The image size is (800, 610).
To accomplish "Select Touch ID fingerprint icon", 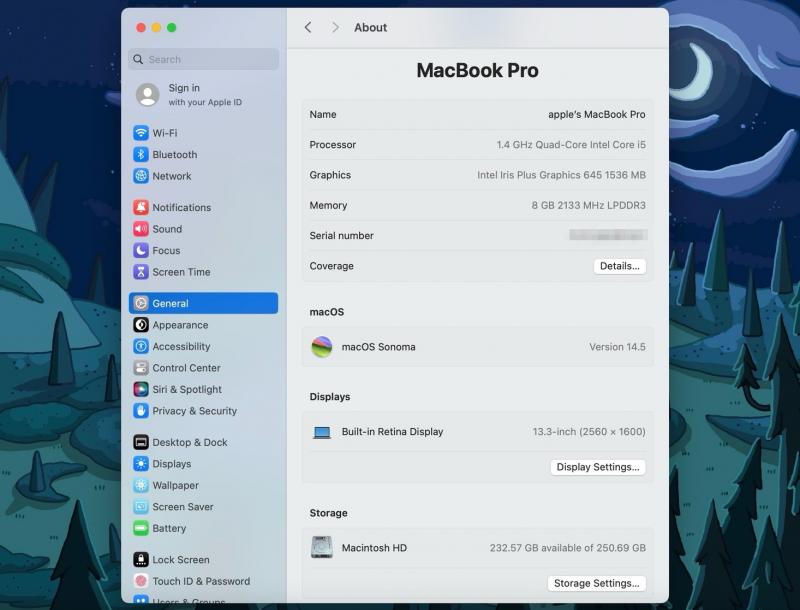I will (x=141, y=581).
